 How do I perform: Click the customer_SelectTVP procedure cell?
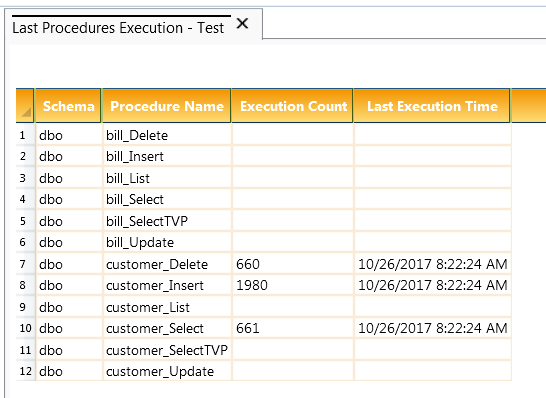click(167, 350)
